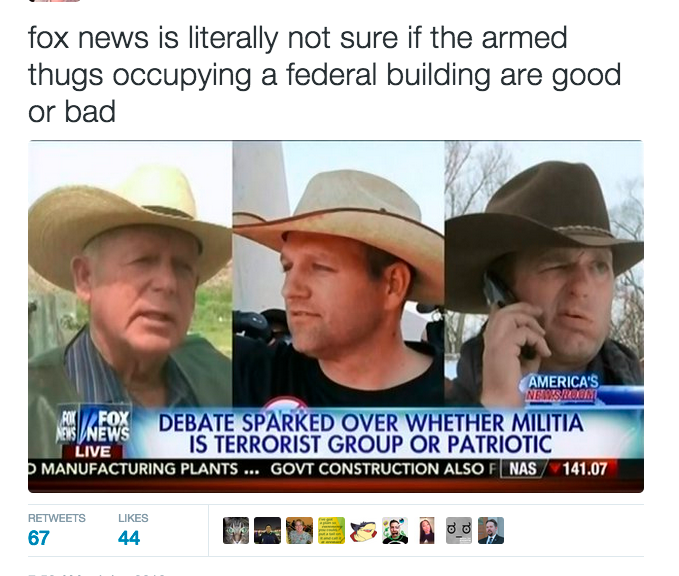
Task: Click the America's Newsroom badge
Action: click(563, 388)
